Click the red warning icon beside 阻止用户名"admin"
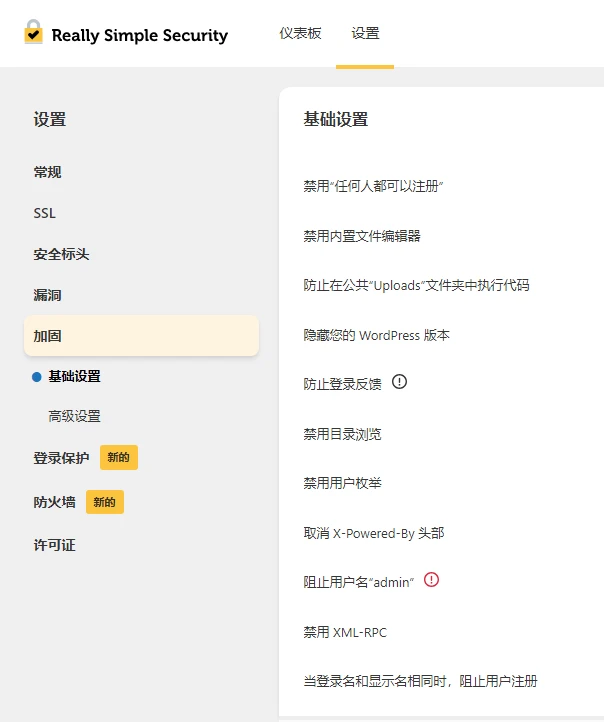The height and width of the screenshot is (722, 604). tap(431, 579)
